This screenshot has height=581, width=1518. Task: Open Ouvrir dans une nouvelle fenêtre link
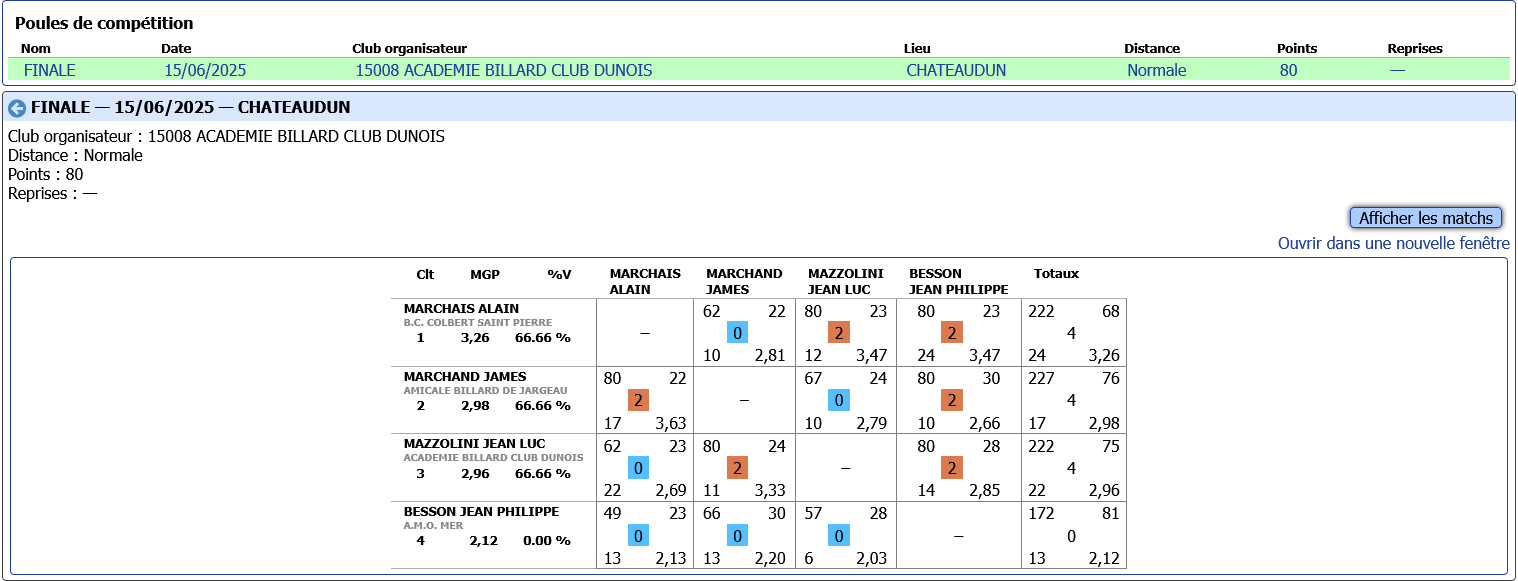(1394, 243)
